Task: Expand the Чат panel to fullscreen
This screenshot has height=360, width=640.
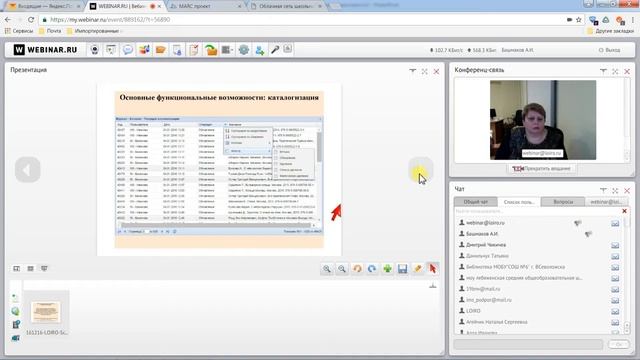Action: click(x=615, y=190)
